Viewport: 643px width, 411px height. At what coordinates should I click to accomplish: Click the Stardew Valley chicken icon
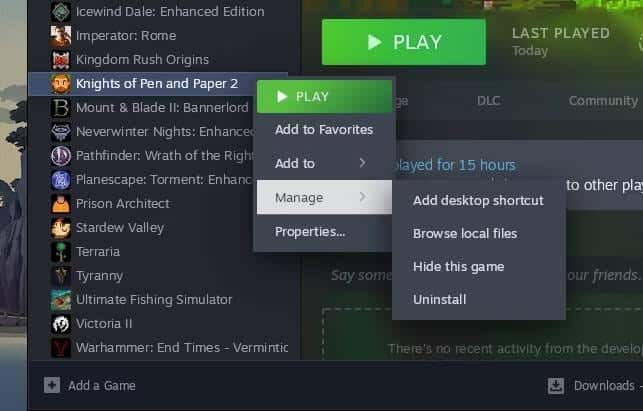pos(61,228)
